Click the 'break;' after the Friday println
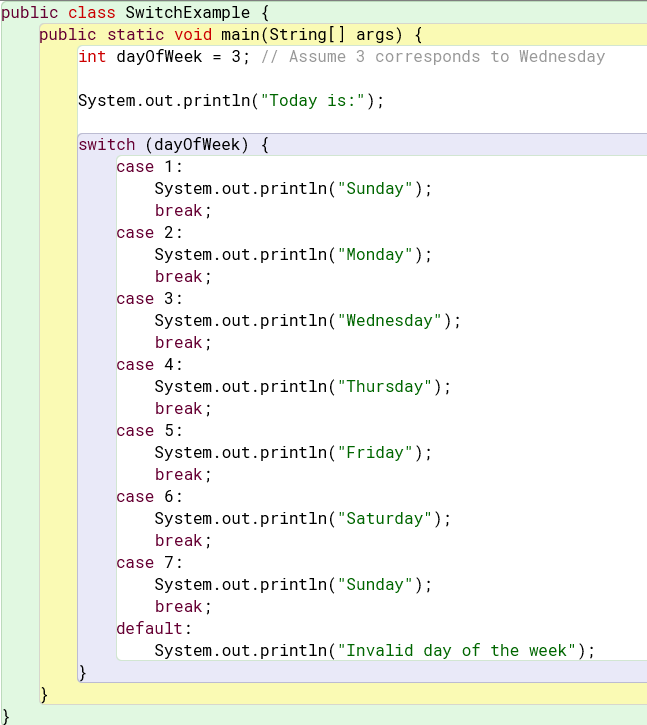 pyautogui.click(x=183, y=474)
